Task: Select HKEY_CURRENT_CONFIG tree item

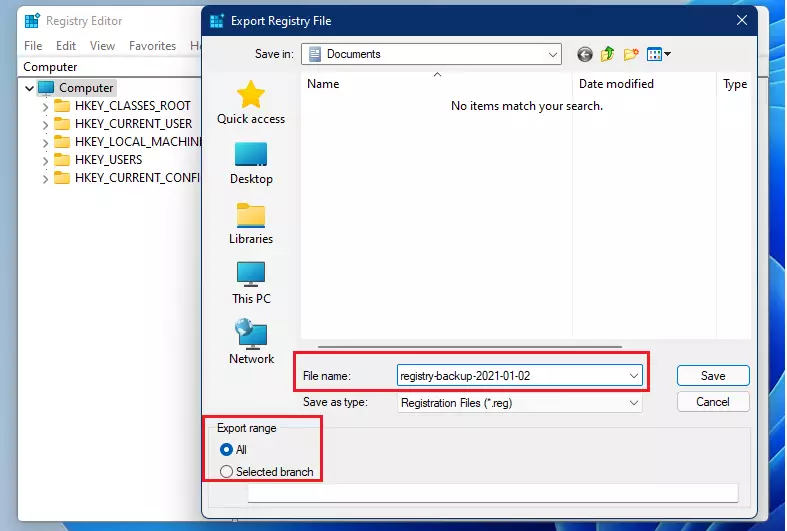Action: (138, 178)
